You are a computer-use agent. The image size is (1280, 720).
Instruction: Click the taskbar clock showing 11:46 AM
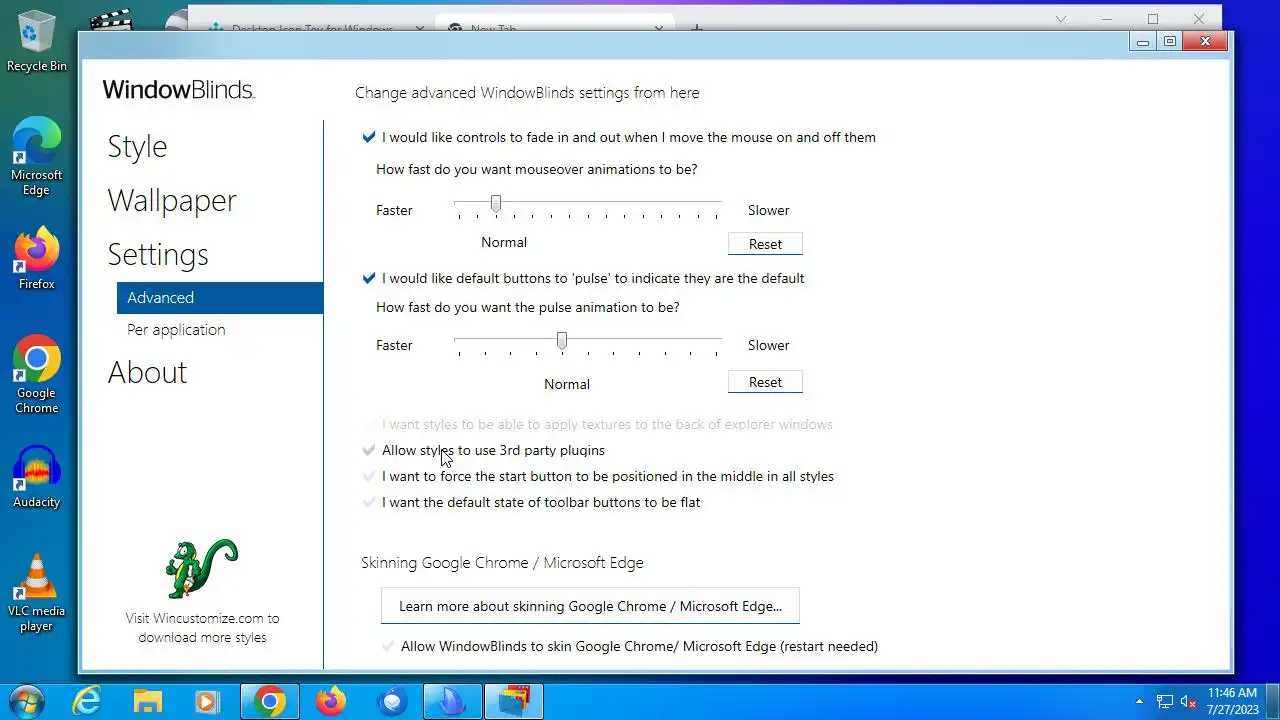1232,701
